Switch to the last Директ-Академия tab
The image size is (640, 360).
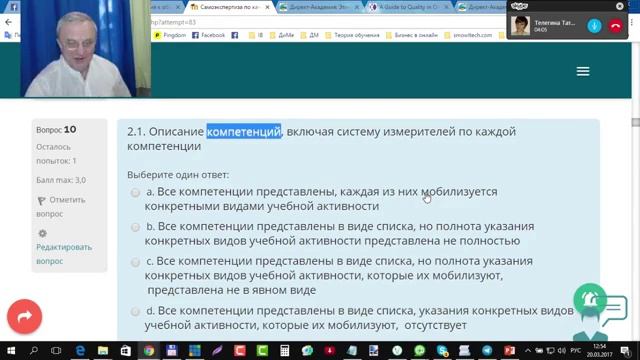pos(483,7)
